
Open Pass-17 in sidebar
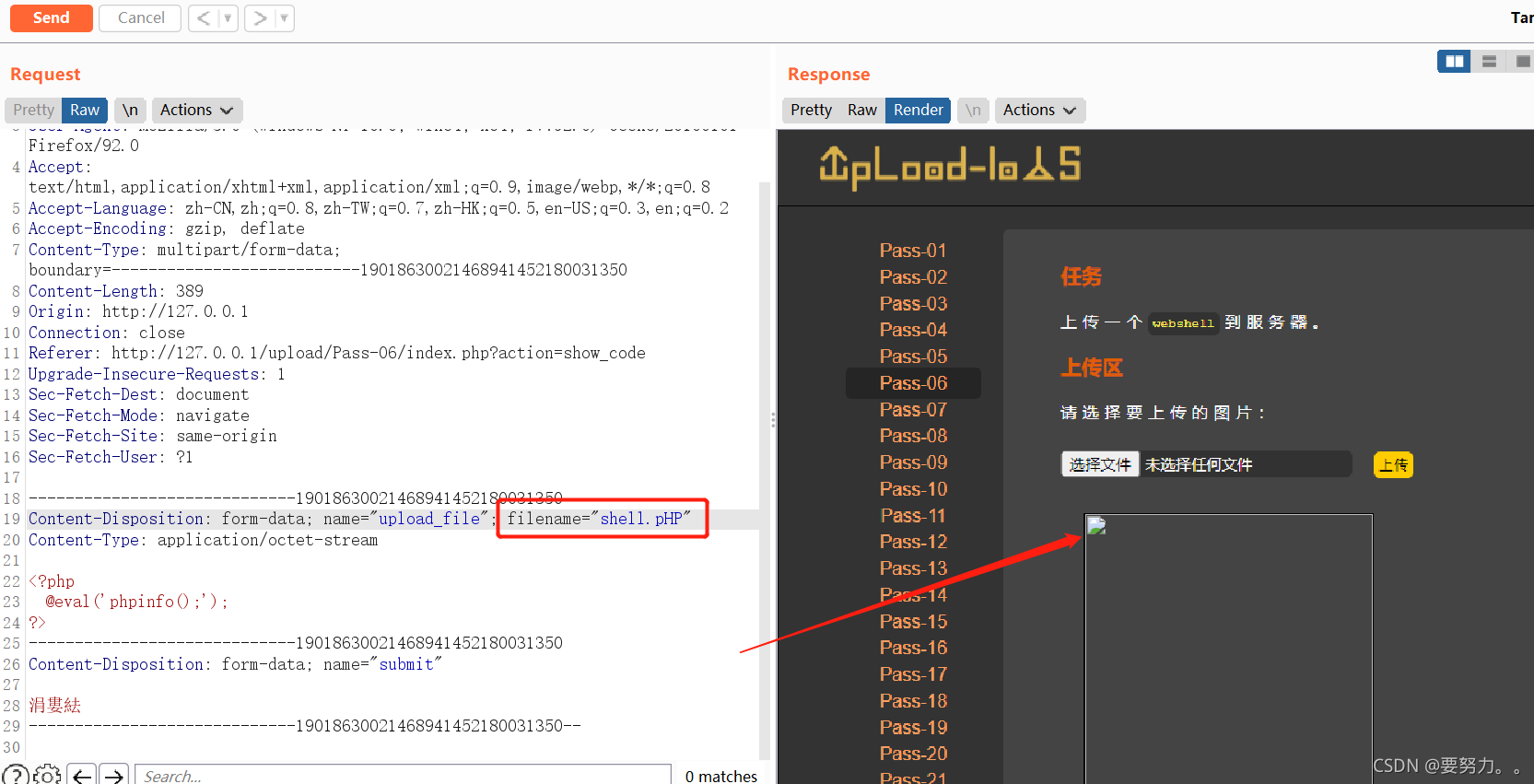pos(913,674)
